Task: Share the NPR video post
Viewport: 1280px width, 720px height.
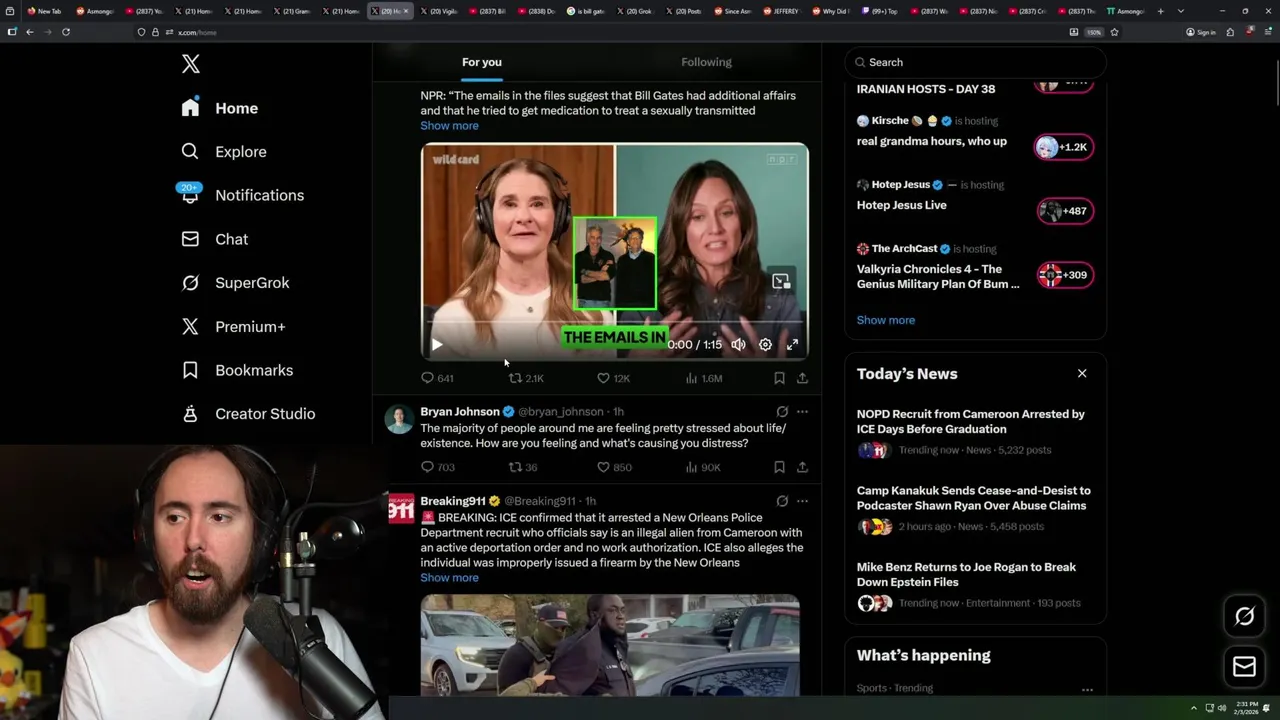Action: [x=802, y=378]
